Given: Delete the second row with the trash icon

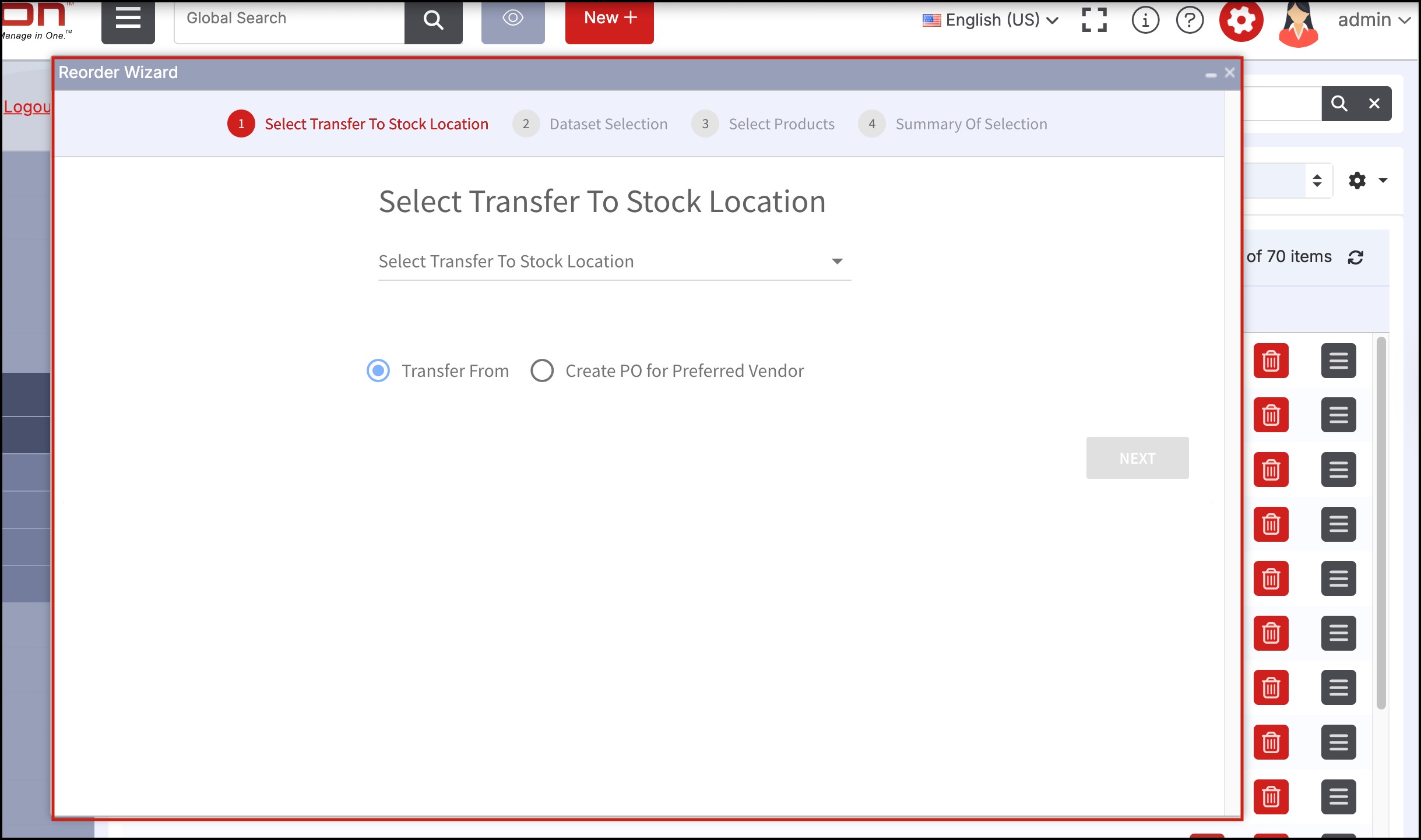Looking at the screenshot, I should click(1271, 415).
